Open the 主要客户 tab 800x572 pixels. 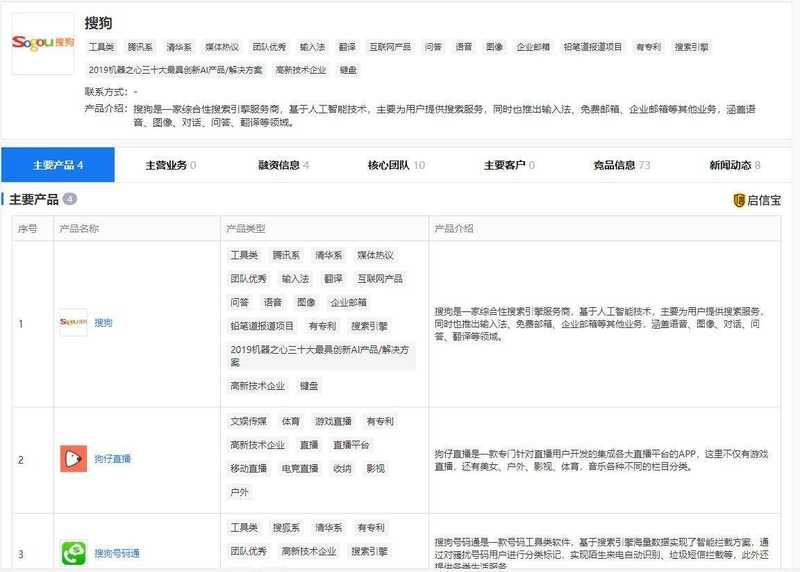tap(509, 165)
